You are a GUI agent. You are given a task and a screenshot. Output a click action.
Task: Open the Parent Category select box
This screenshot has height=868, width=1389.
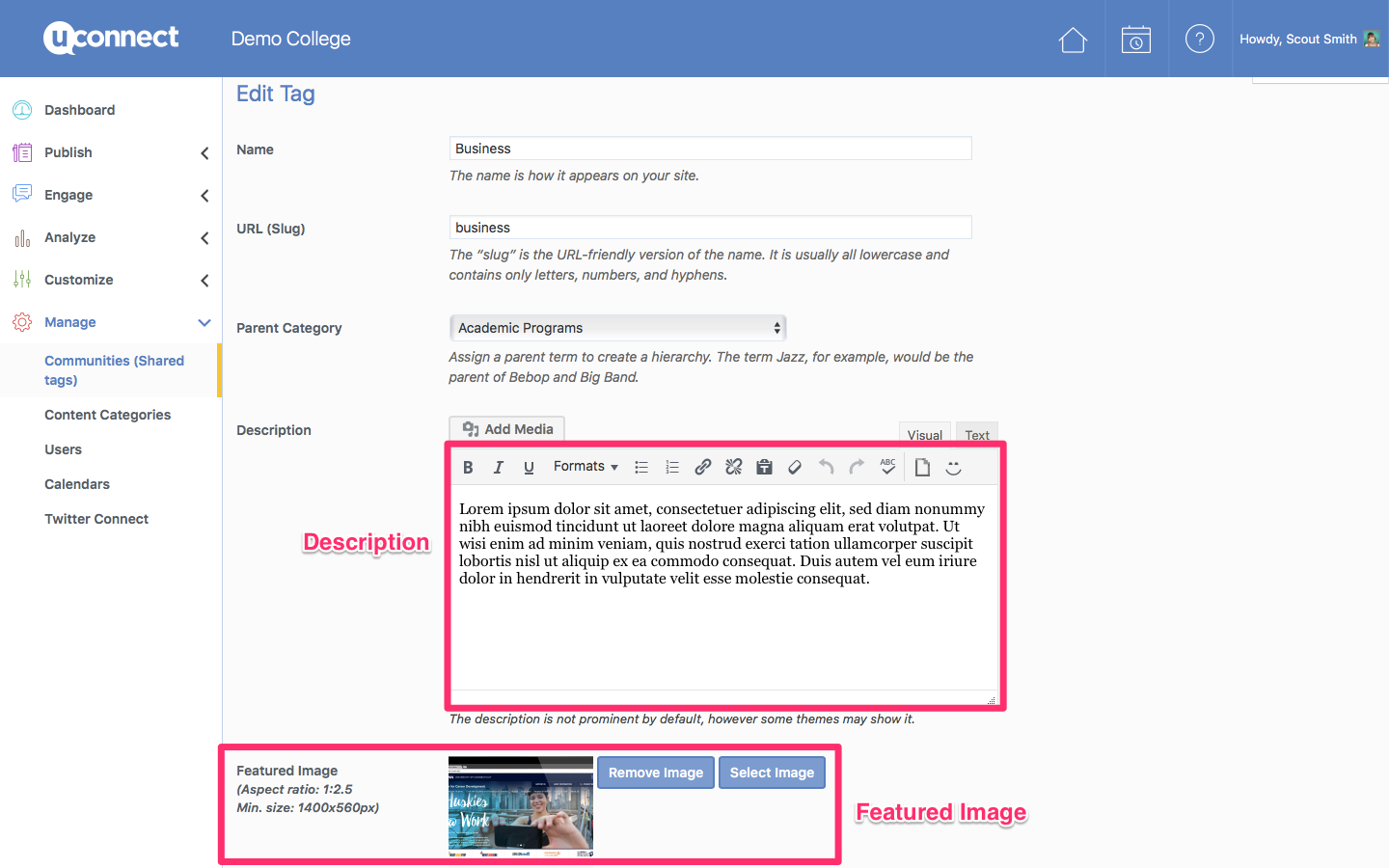[617, 328]
